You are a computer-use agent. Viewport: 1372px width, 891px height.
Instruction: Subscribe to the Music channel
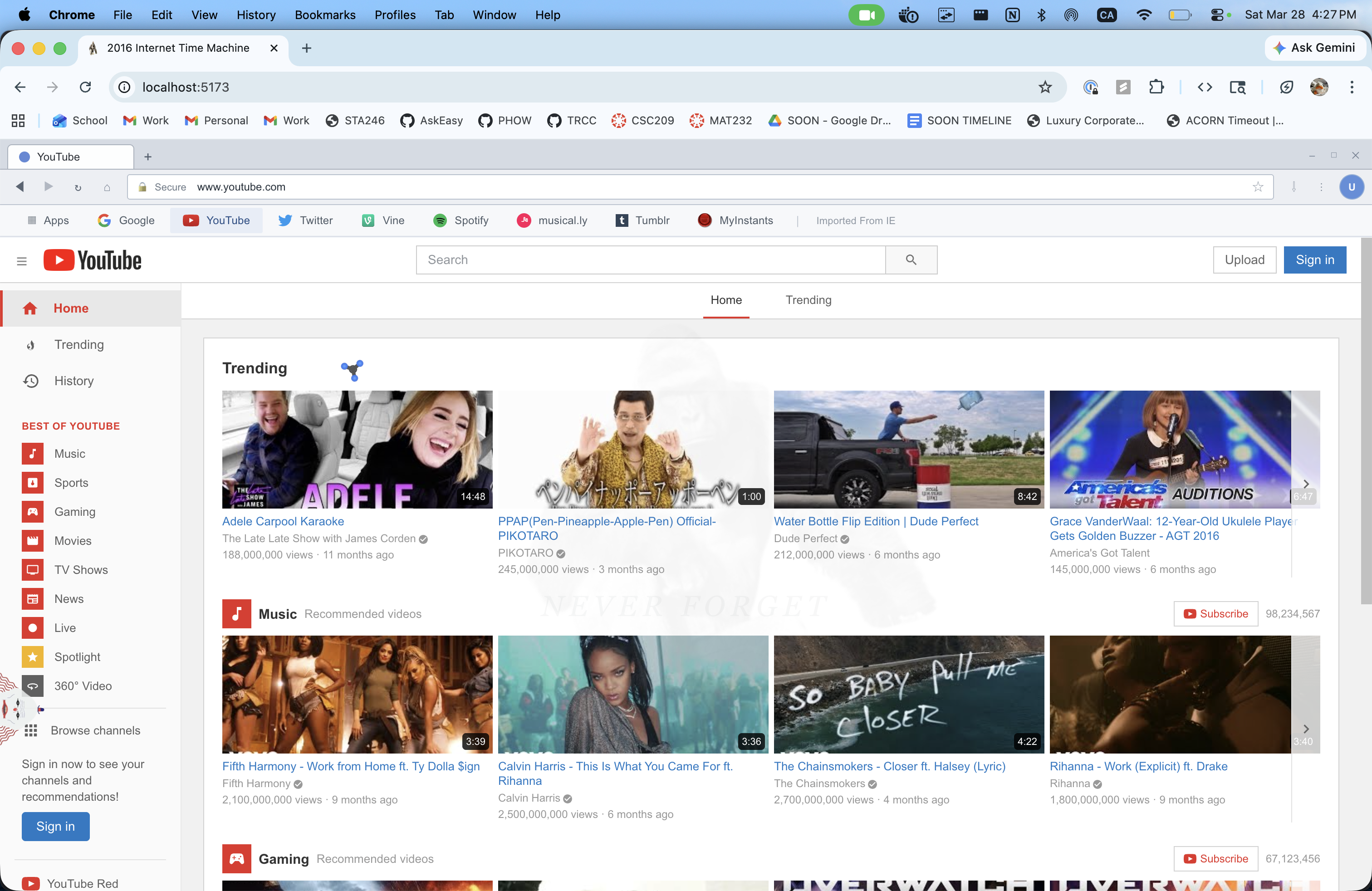point(1215,614)
